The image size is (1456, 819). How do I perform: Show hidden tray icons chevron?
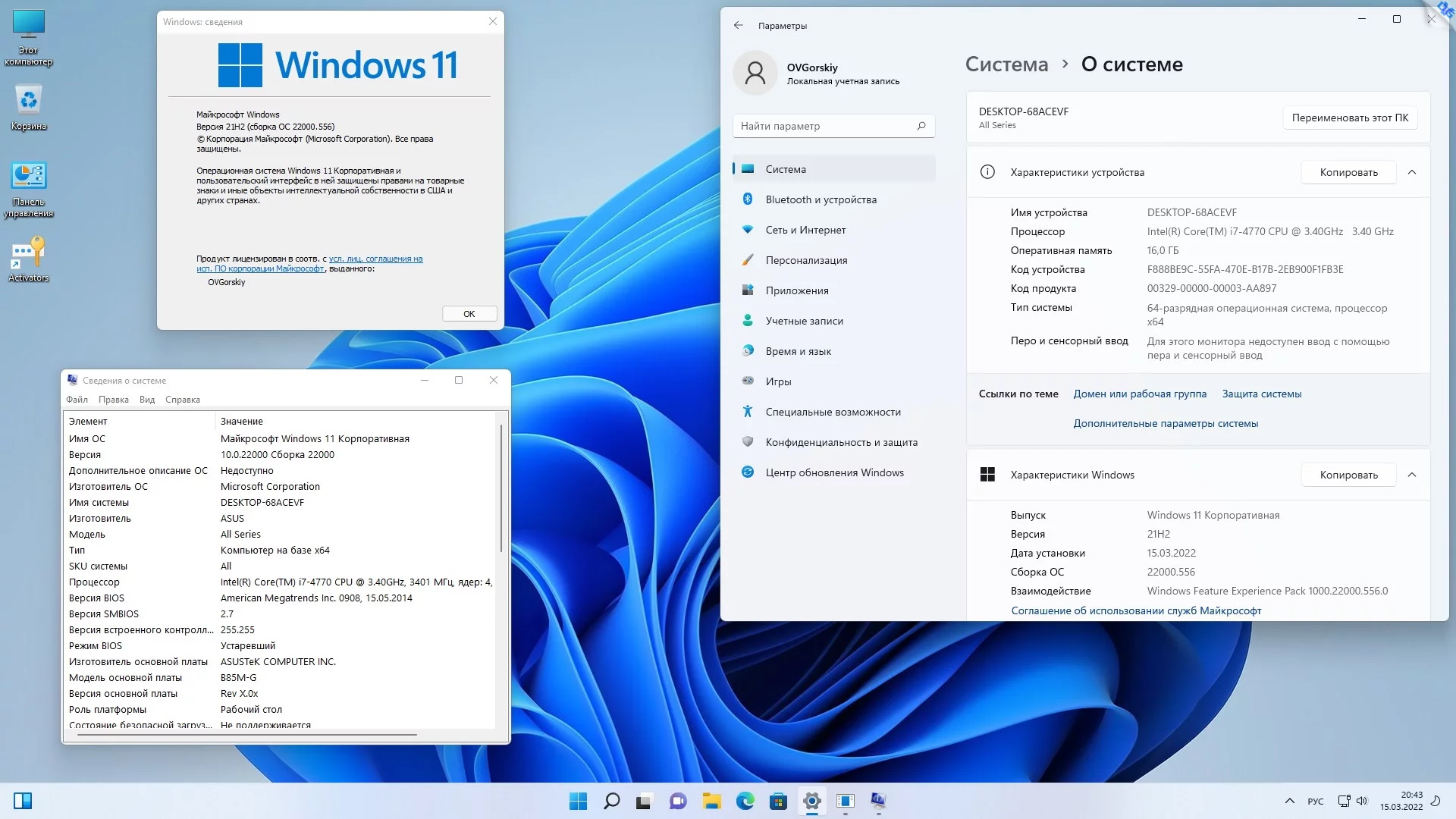pos(1289,801)
